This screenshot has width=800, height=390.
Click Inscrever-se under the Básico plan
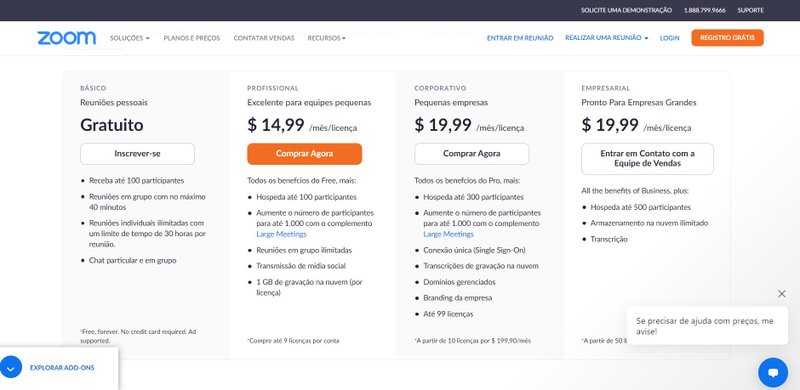pos(137,154)
